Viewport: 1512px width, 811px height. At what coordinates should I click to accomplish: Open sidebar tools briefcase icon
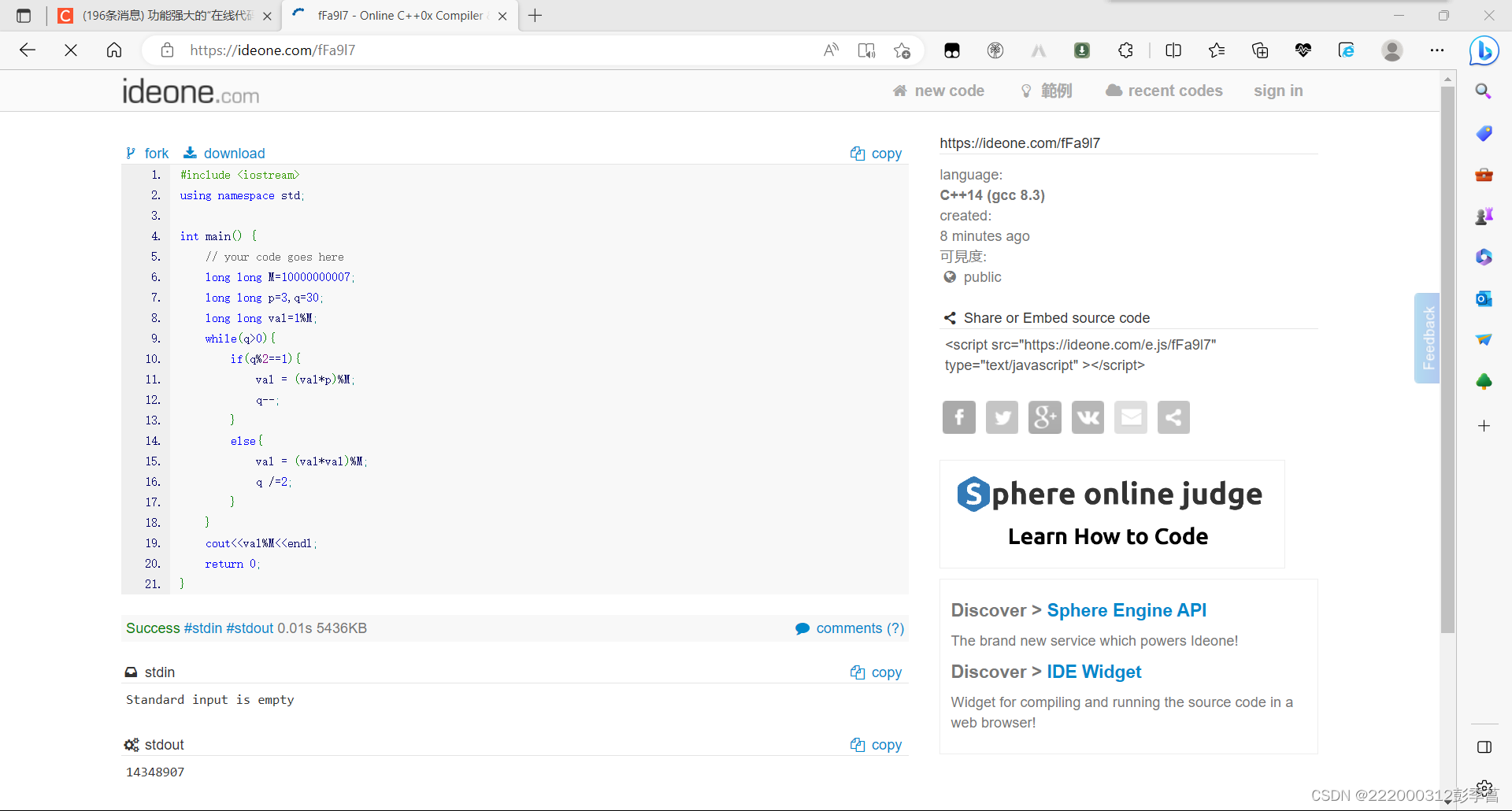coord(1484,174)
